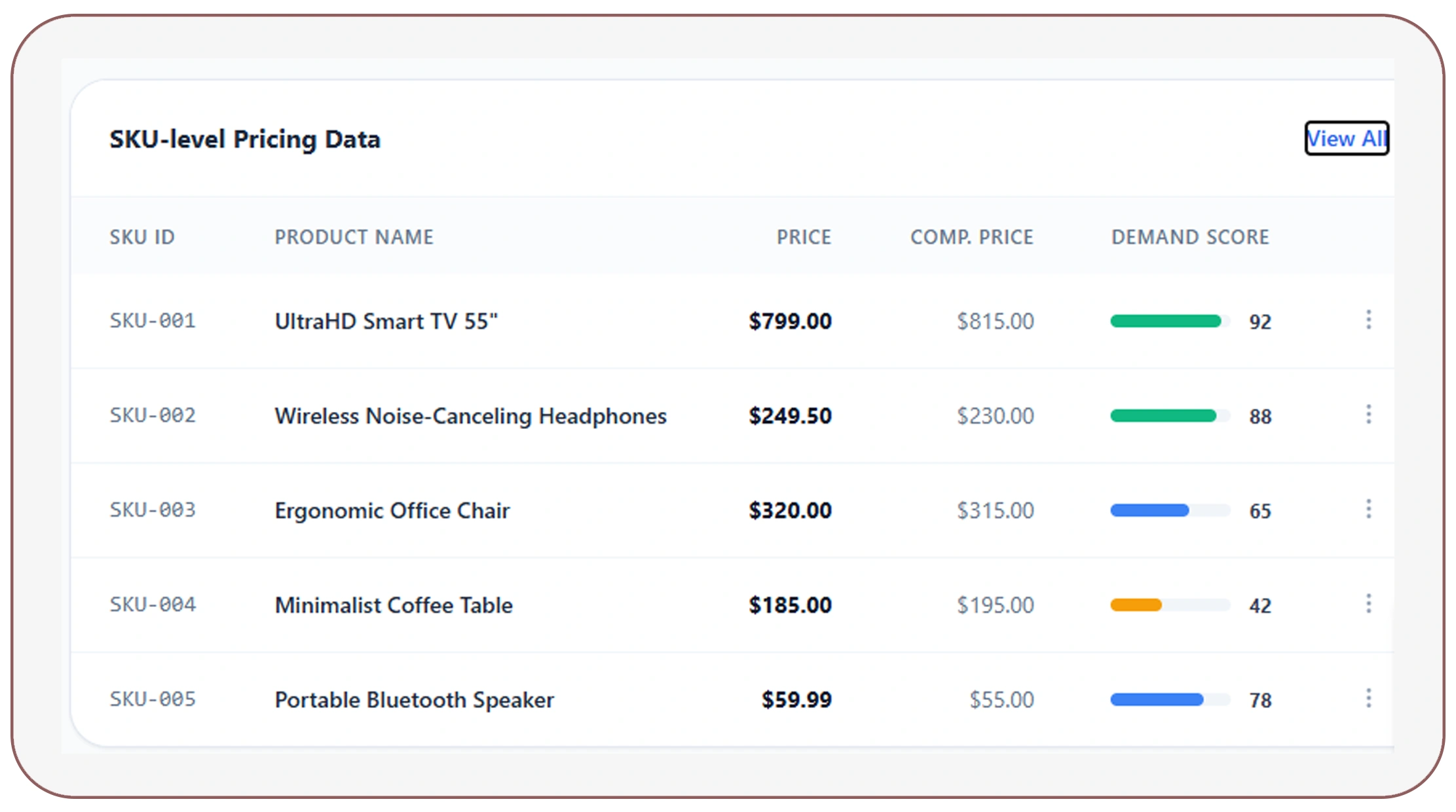Click the demand score value 65
1456x812 pixels.
(x=1260, y=511)
